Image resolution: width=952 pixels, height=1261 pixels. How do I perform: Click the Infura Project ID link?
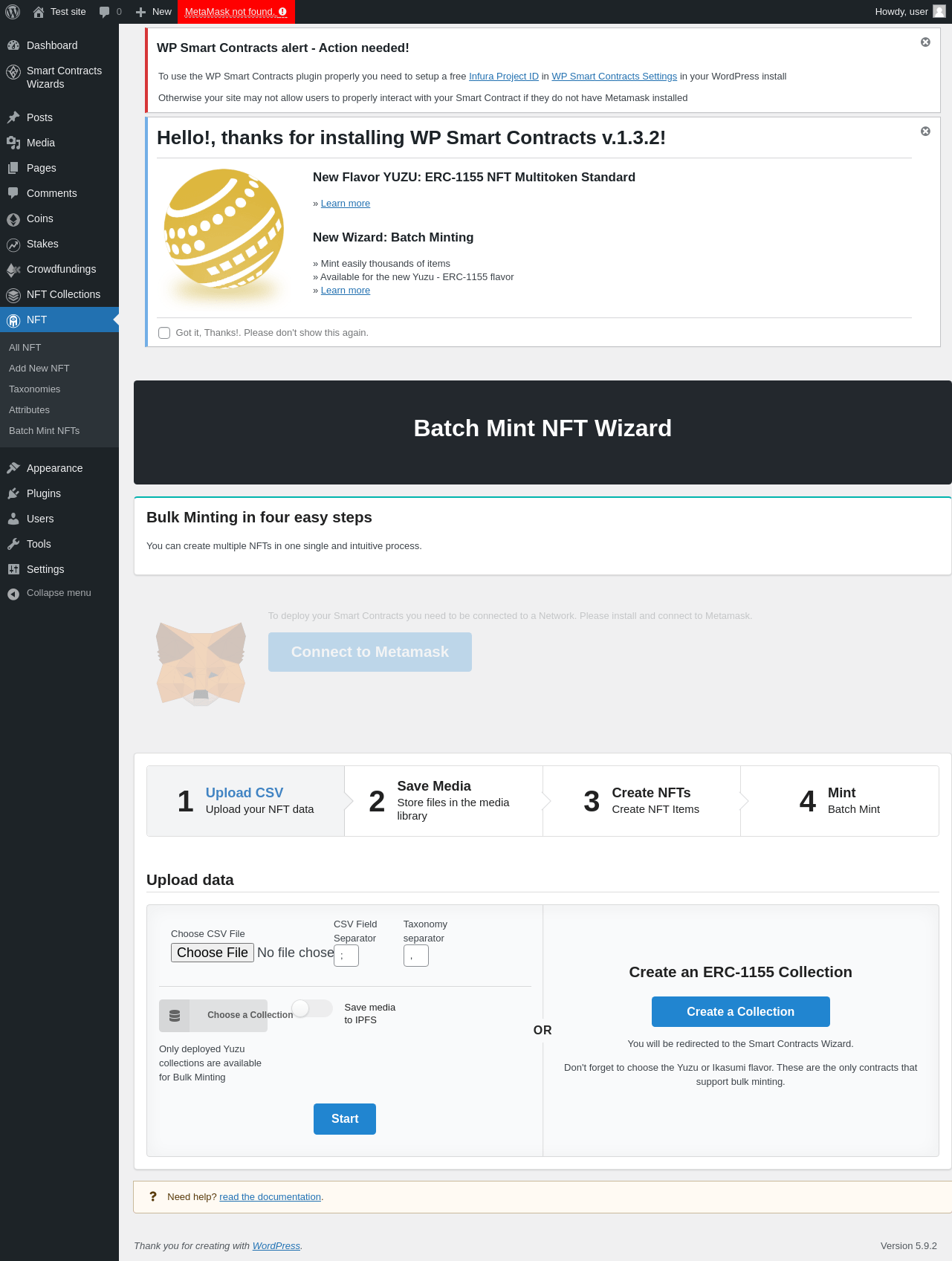click(504, 77)
